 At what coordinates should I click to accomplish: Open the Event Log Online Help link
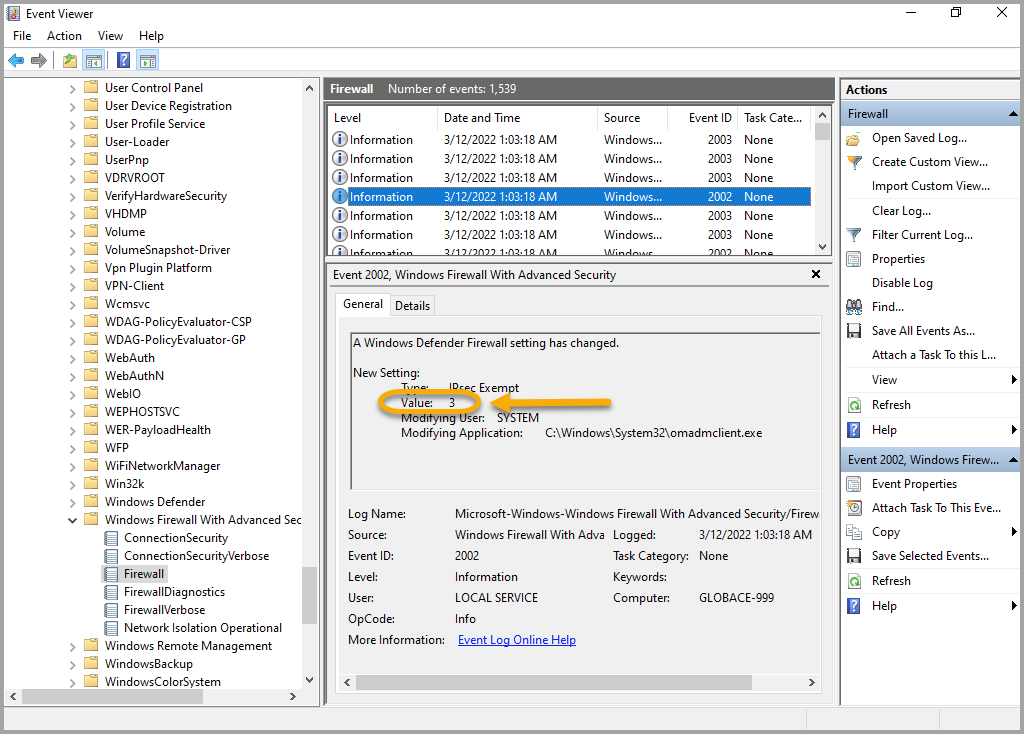(516, 640)
